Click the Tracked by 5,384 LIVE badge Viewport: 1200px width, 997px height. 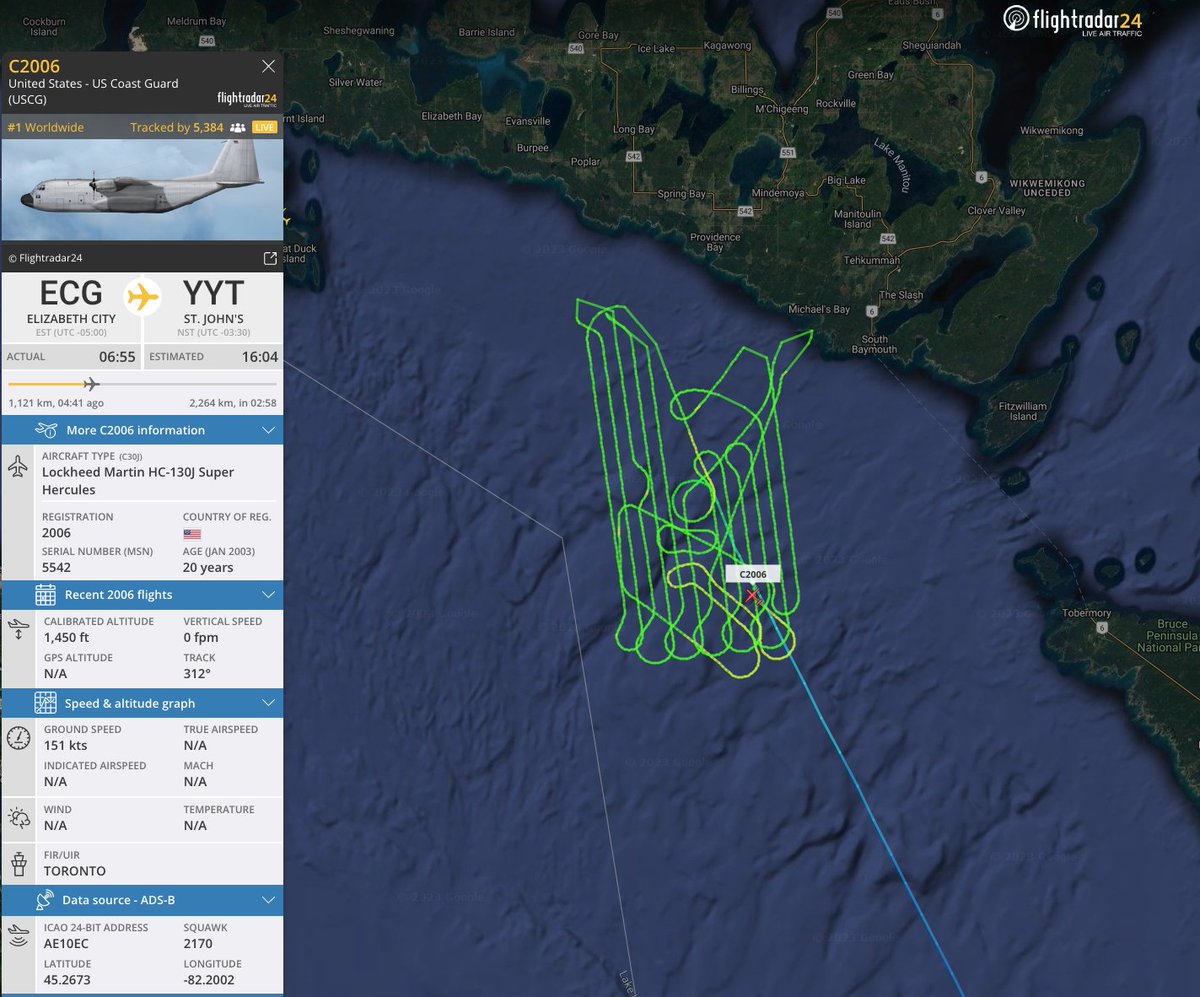coord(203,127)
